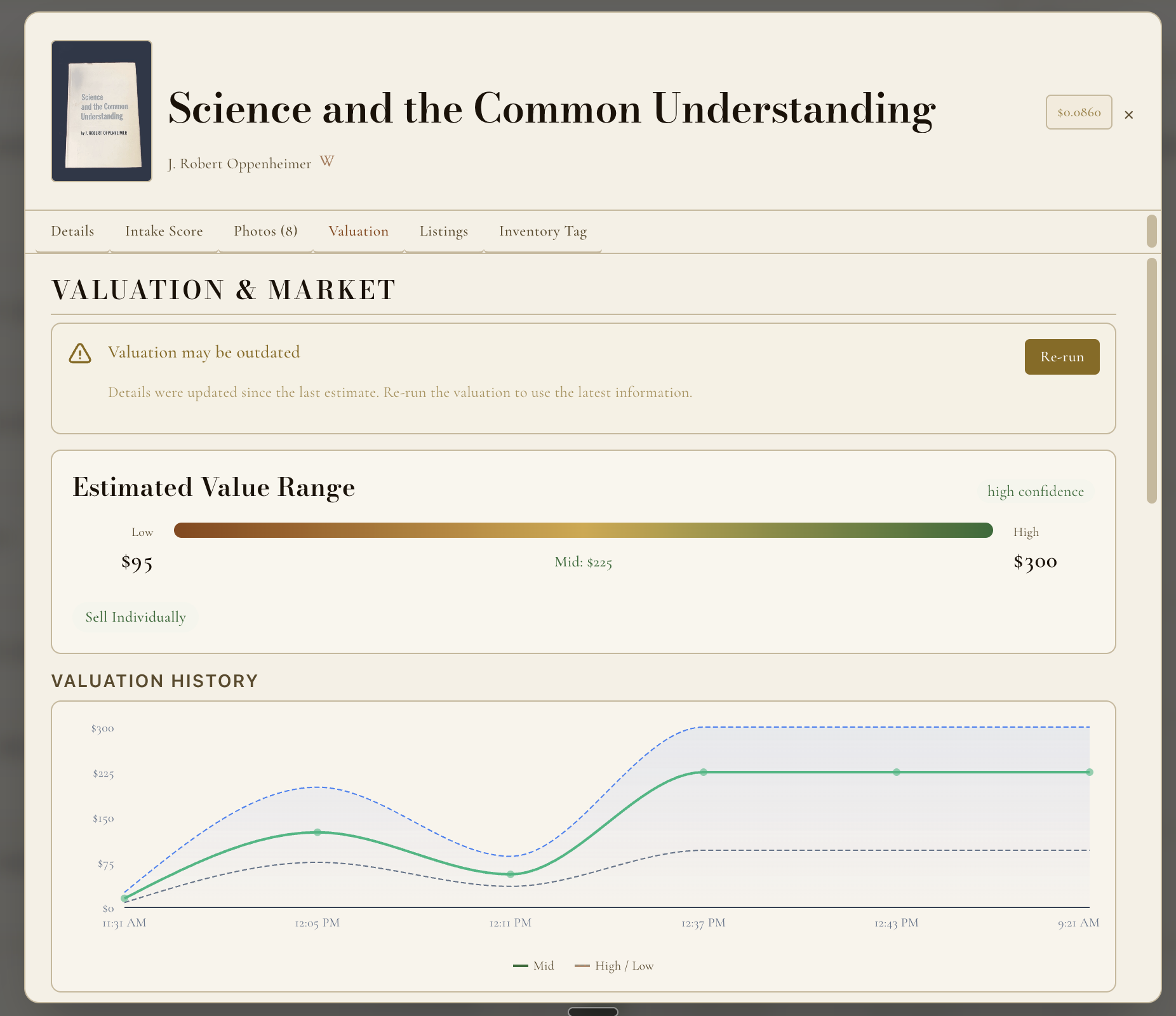Image resolution: width=1176 pixels, height=1016 pixels.
Task: Open the Intake Score tab
Action: tap(164, 231)
